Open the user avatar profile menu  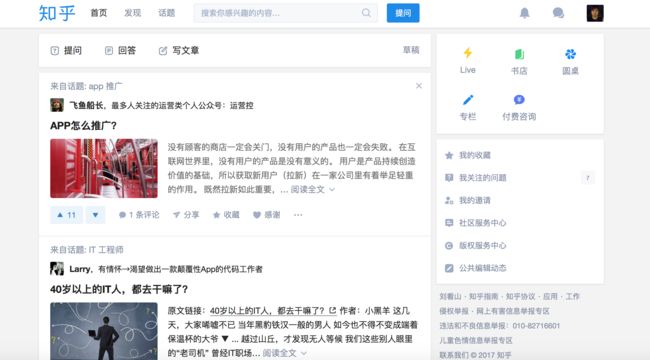(595, 13)
